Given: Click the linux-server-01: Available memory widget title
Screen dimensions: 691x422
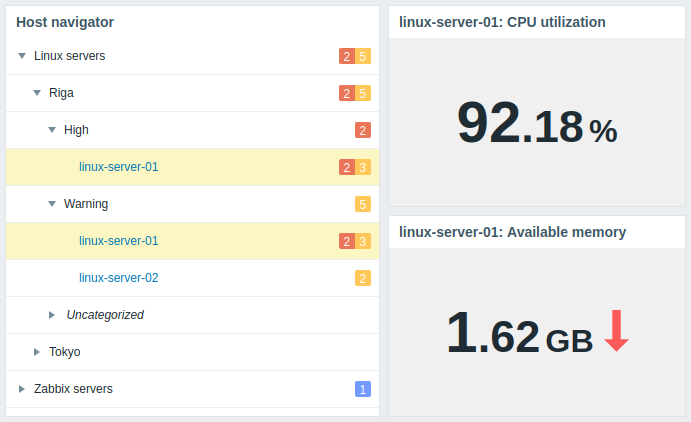Looking at the screenshot, I should pos(513,232).
